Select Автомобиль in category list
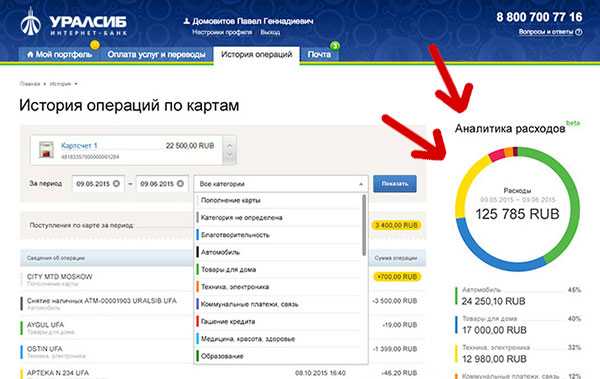The image size is (600, 379). click(278, 252)
